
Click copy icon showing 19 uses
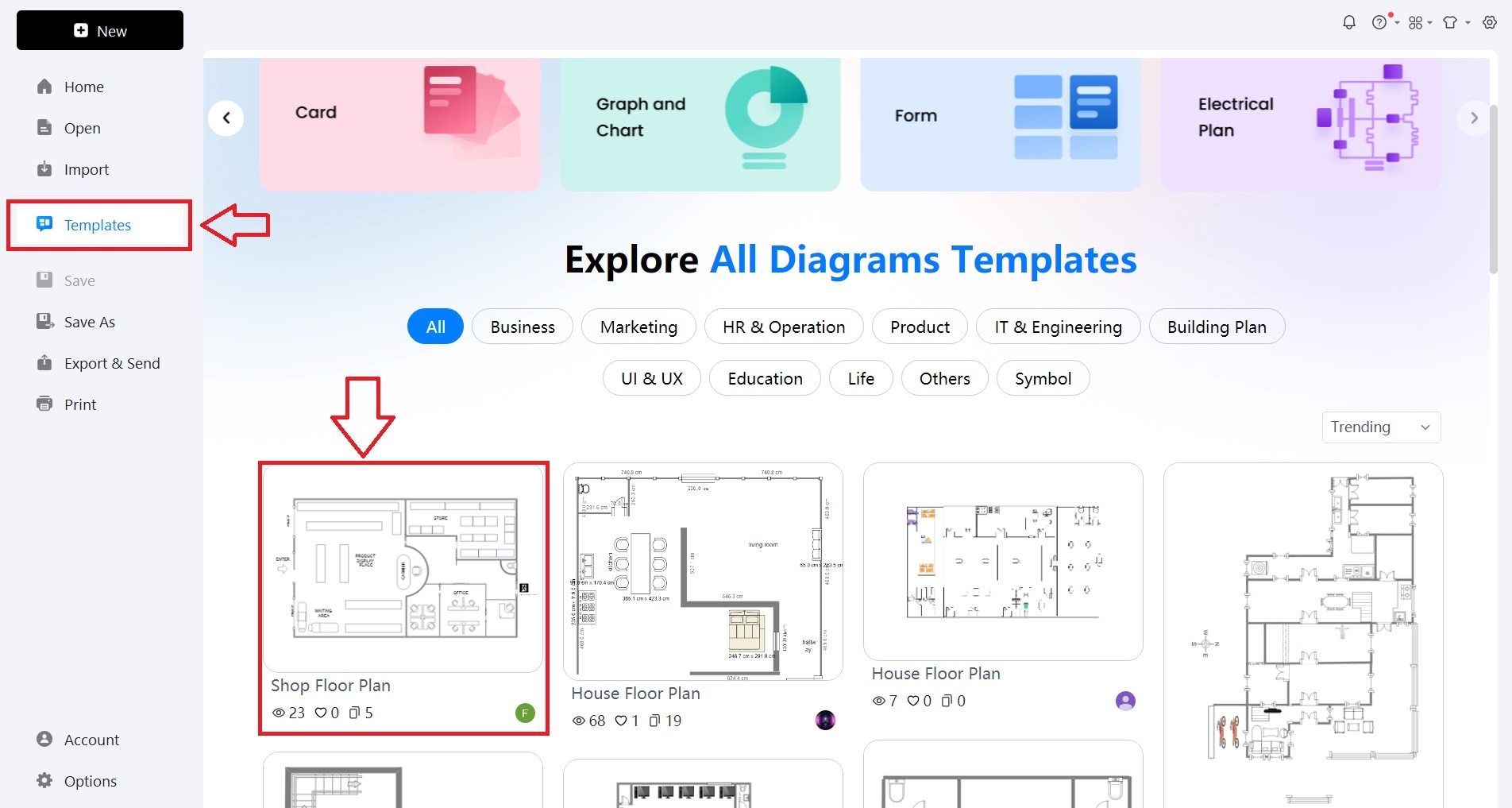[x=654, y=721]
